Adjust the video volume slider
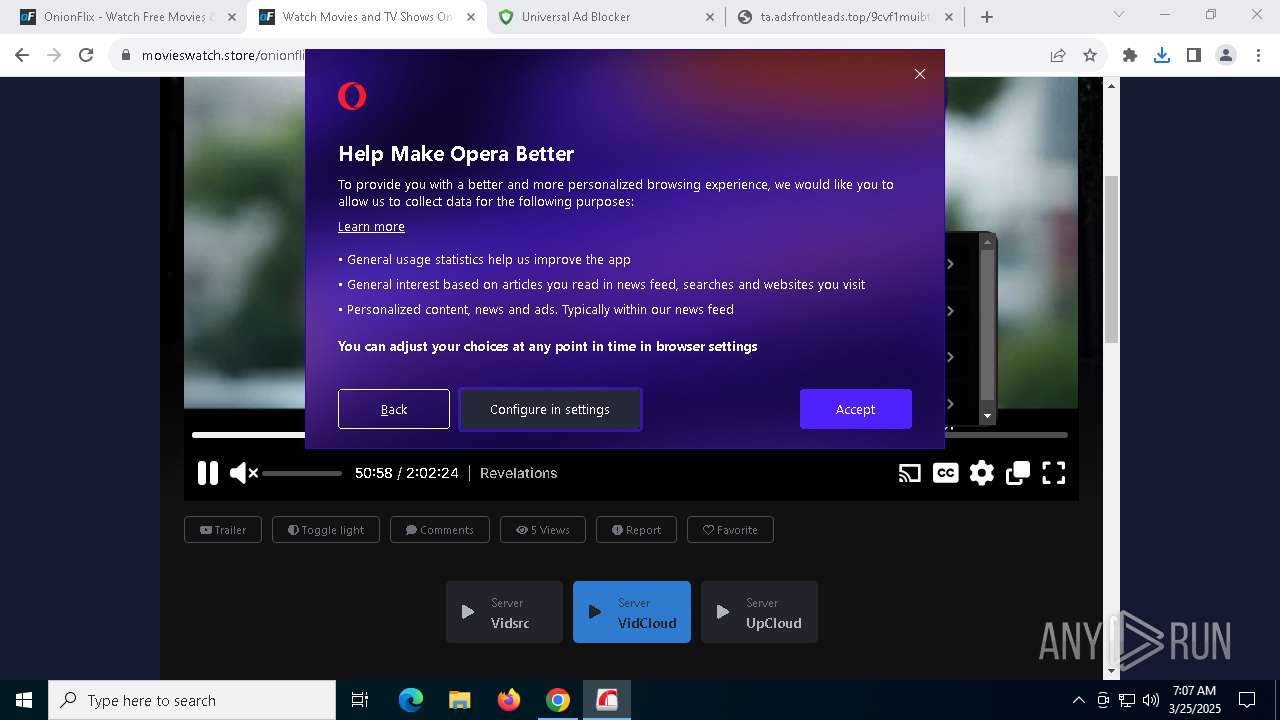The width and height of the screenshot is (1280, 720). tap(302, 473)
